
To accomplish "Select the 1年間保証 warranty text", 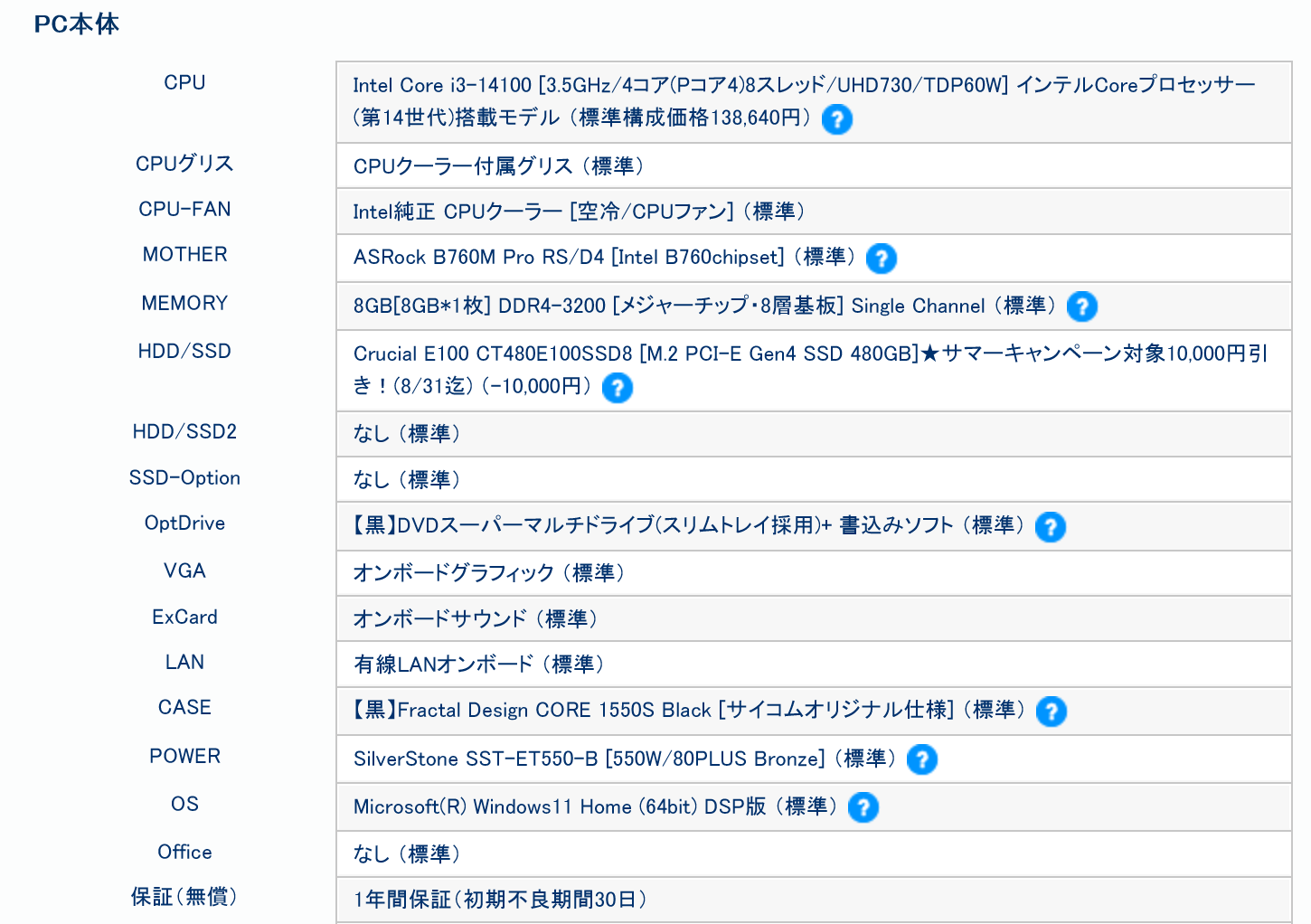I will click(500, 900).
